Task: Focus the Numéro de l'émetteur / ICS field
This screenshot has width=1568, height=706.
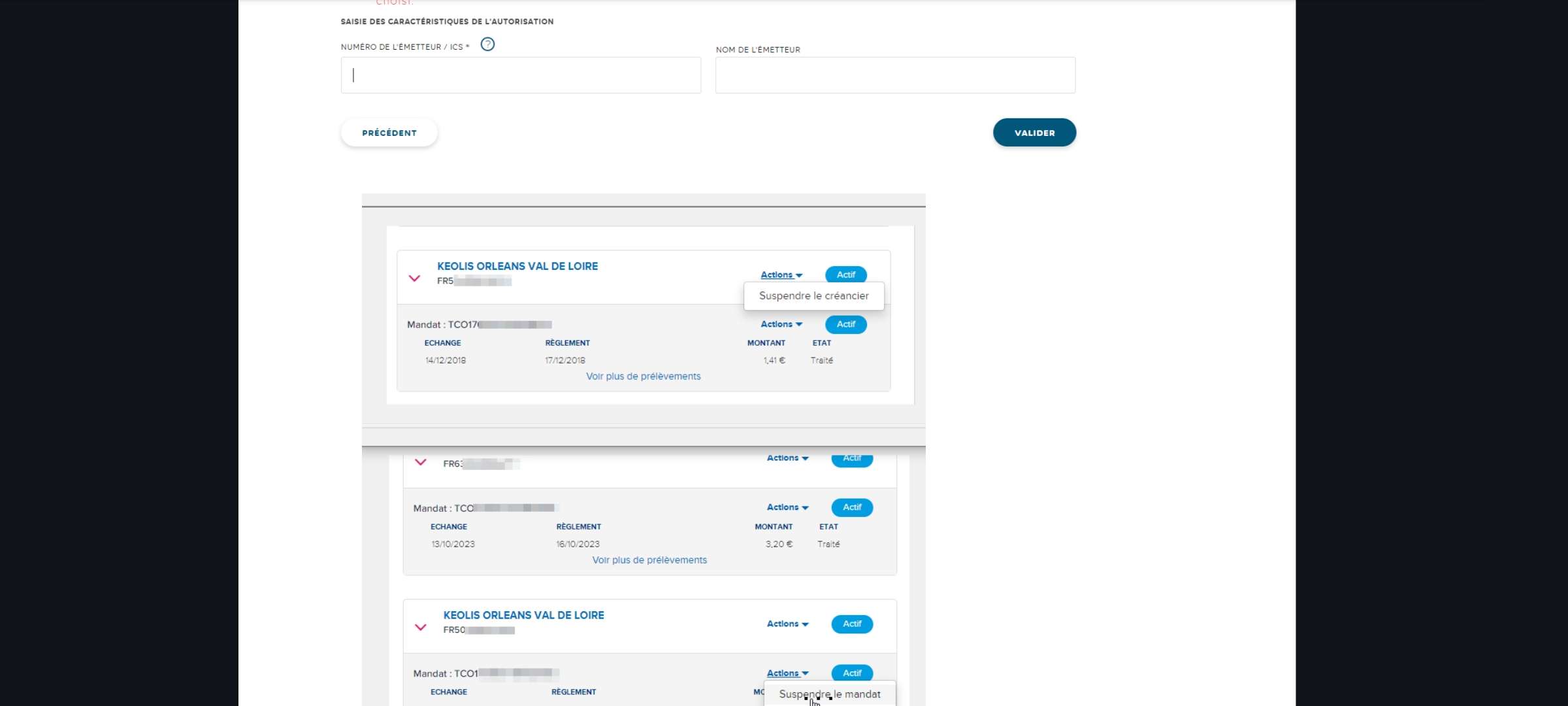Action: tap(521, 75)
